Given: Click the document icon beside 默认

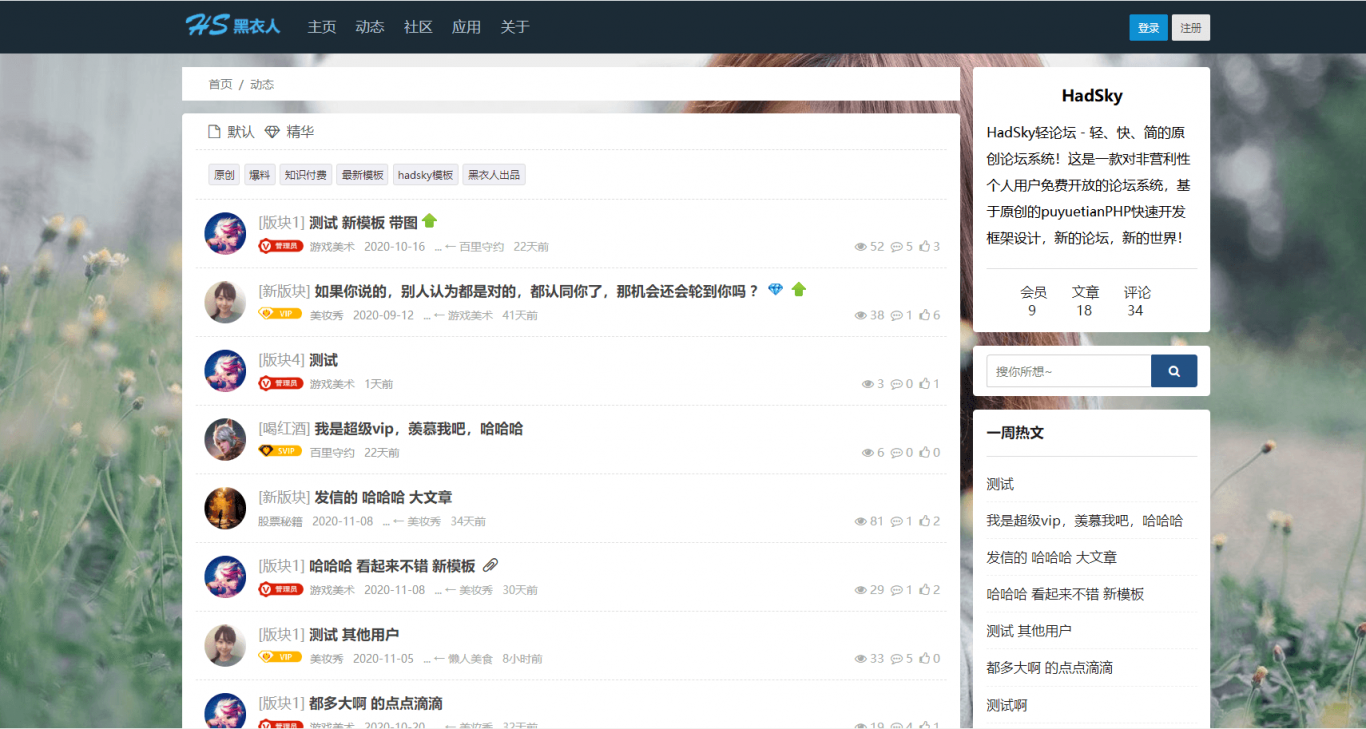Looking at the screenshot, I should (x=214, y=132).
